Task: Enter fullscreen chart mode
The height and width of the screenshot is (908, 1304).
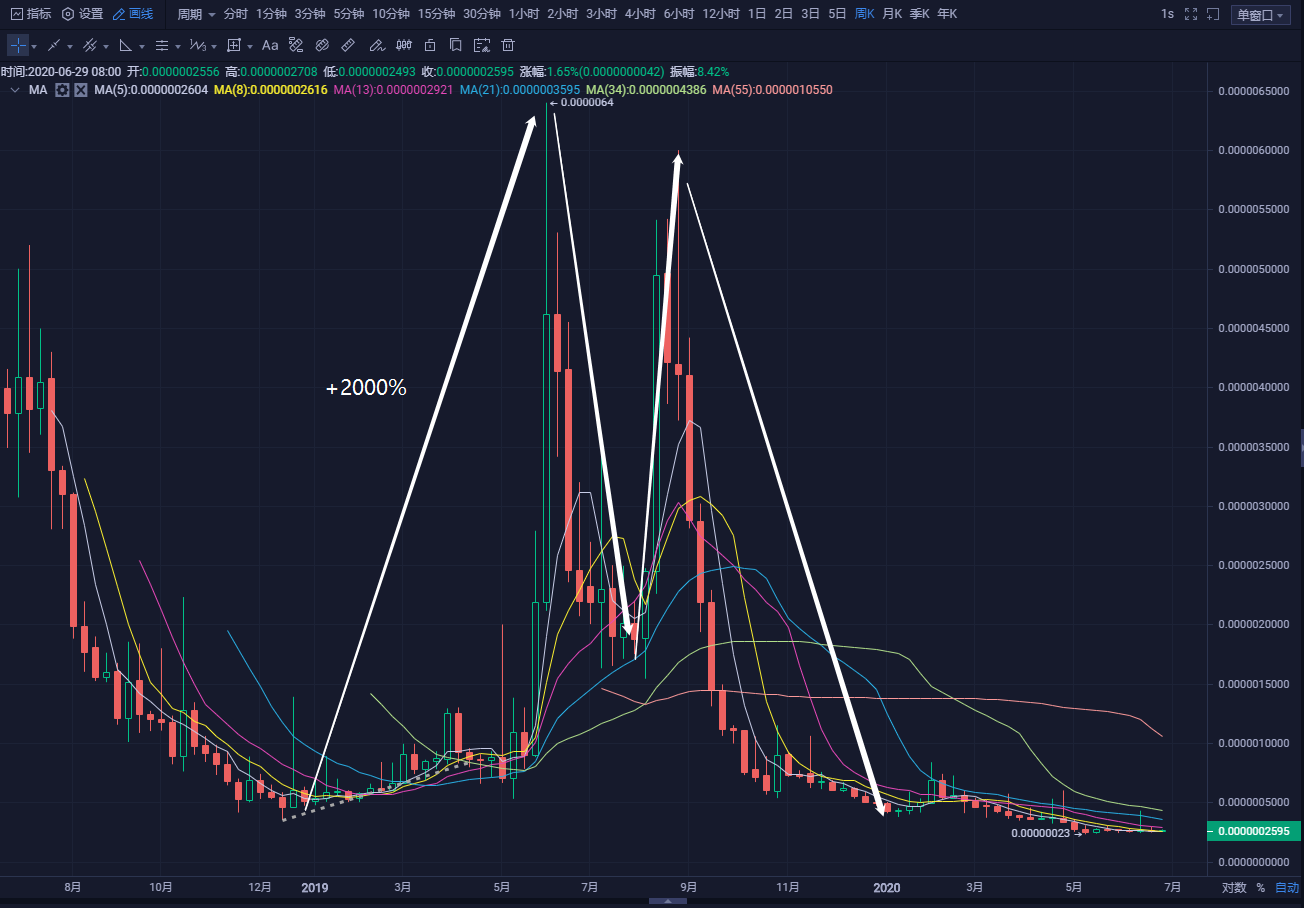Action: 1190,14
